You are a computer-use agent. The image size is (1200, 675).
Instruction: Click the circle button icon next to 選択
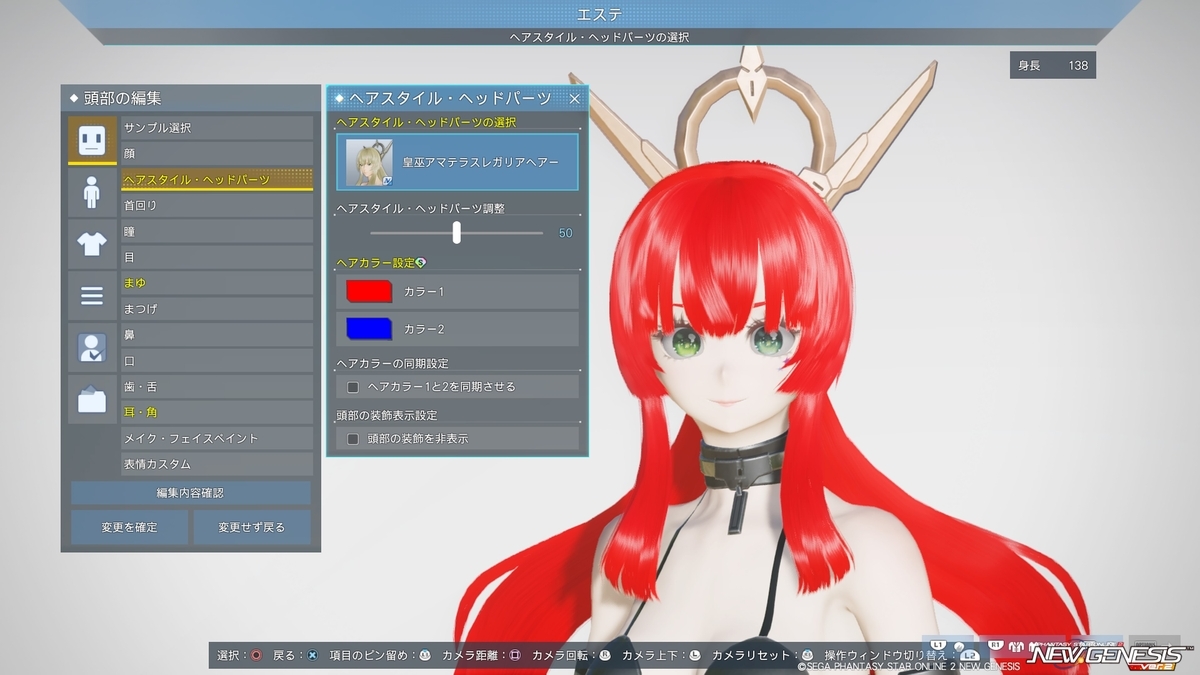coord(257,655)
